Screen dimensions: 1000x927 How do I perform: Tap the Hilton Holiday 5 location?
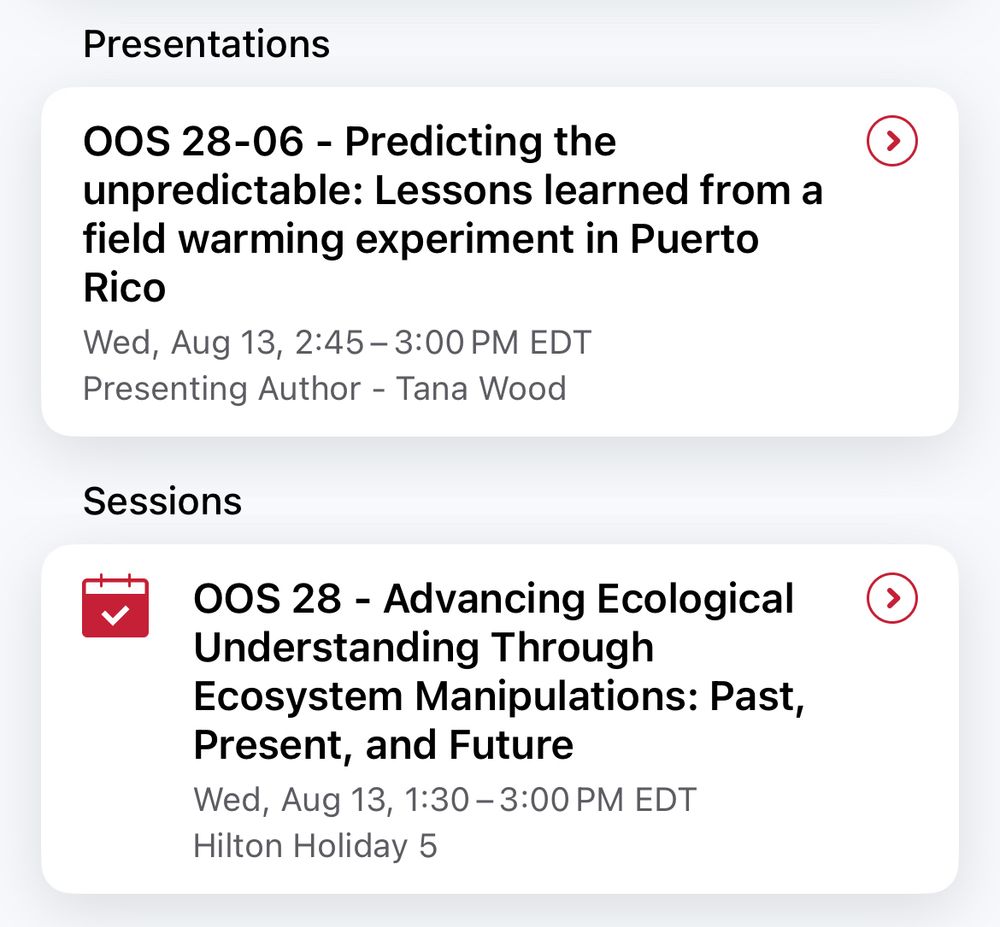click(x=315, y=846)
